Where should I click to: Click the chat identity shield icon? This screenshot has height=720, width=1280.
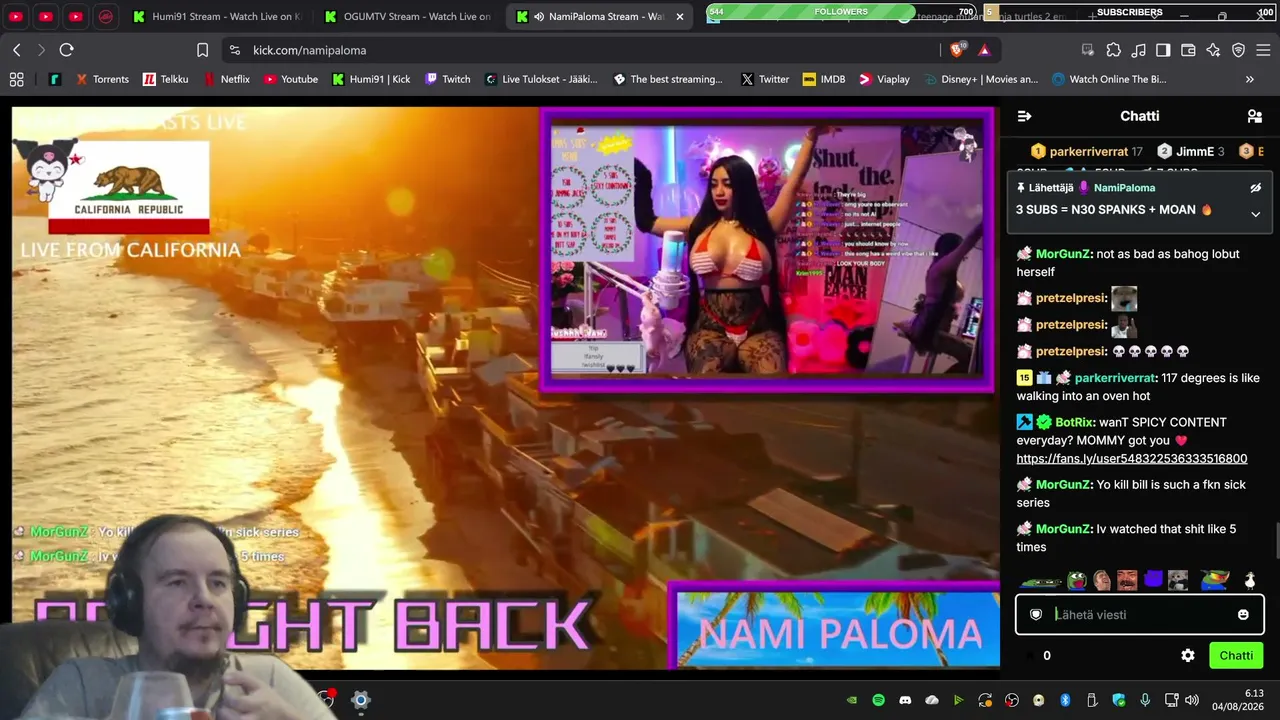coord(1036,615)
